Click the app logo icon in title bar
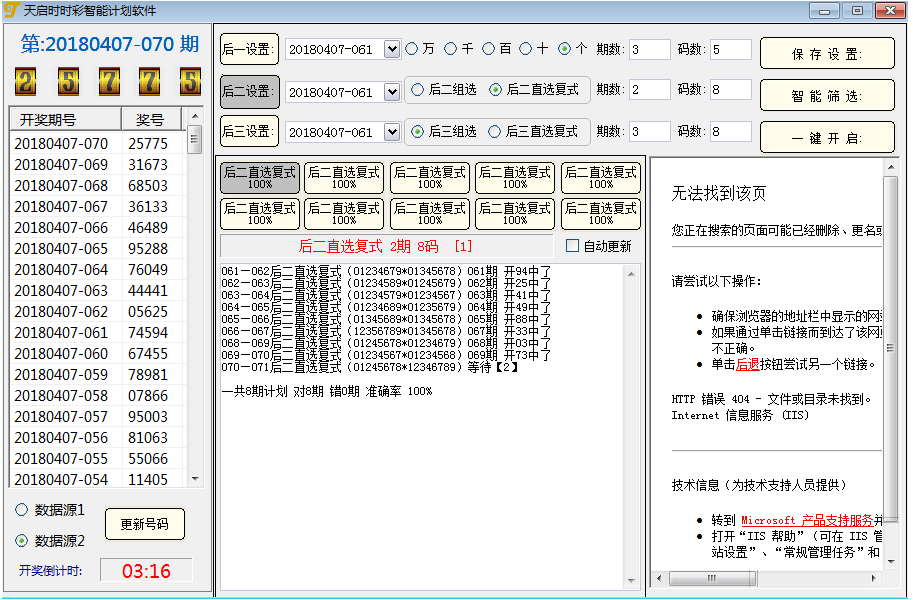Viewport: 913px width, 600px height. [x=11, y=10]
